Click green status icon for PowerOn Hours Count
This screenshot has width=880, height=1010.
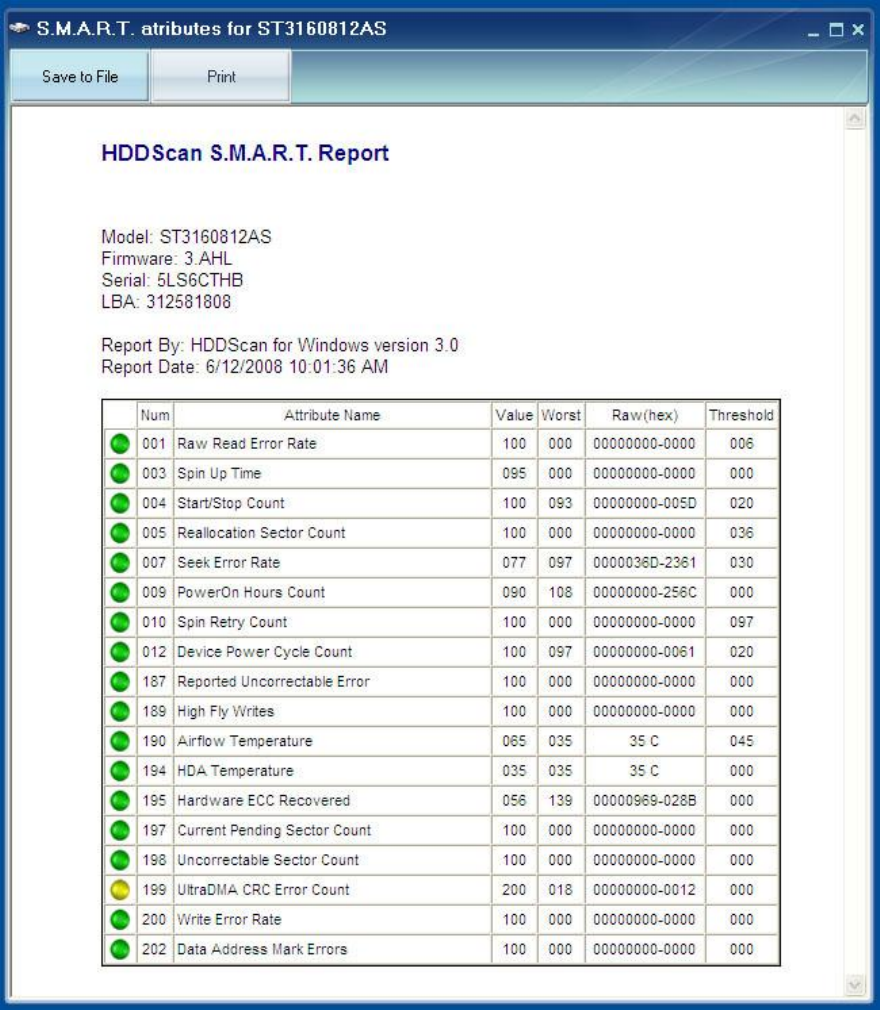tap(120, 592)
